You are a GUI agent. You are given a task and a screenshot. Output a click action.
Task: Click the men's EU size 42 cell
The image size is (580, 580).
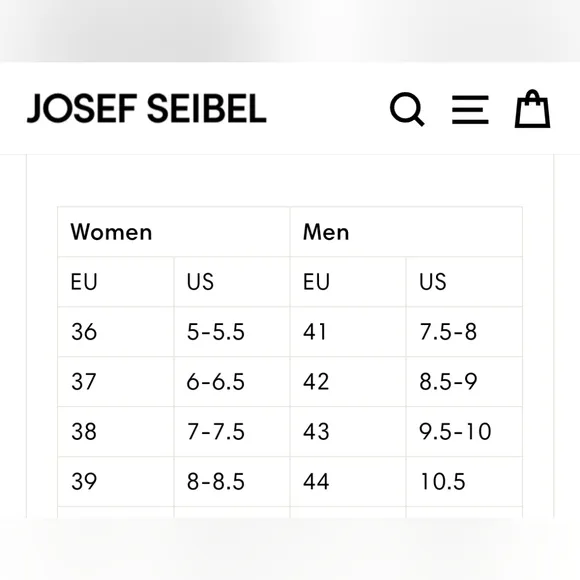pyautogui.click(x=348, y=382)
